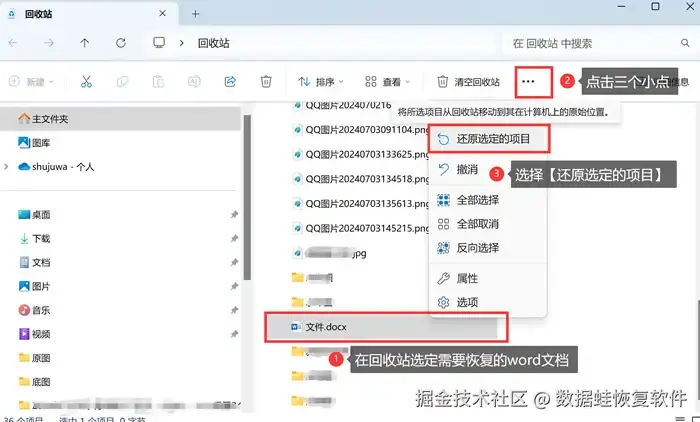Click the Rename icon in toolbar
Image resolution: width=700 pixels, height=422 pixels.
(x=194, y=82)
